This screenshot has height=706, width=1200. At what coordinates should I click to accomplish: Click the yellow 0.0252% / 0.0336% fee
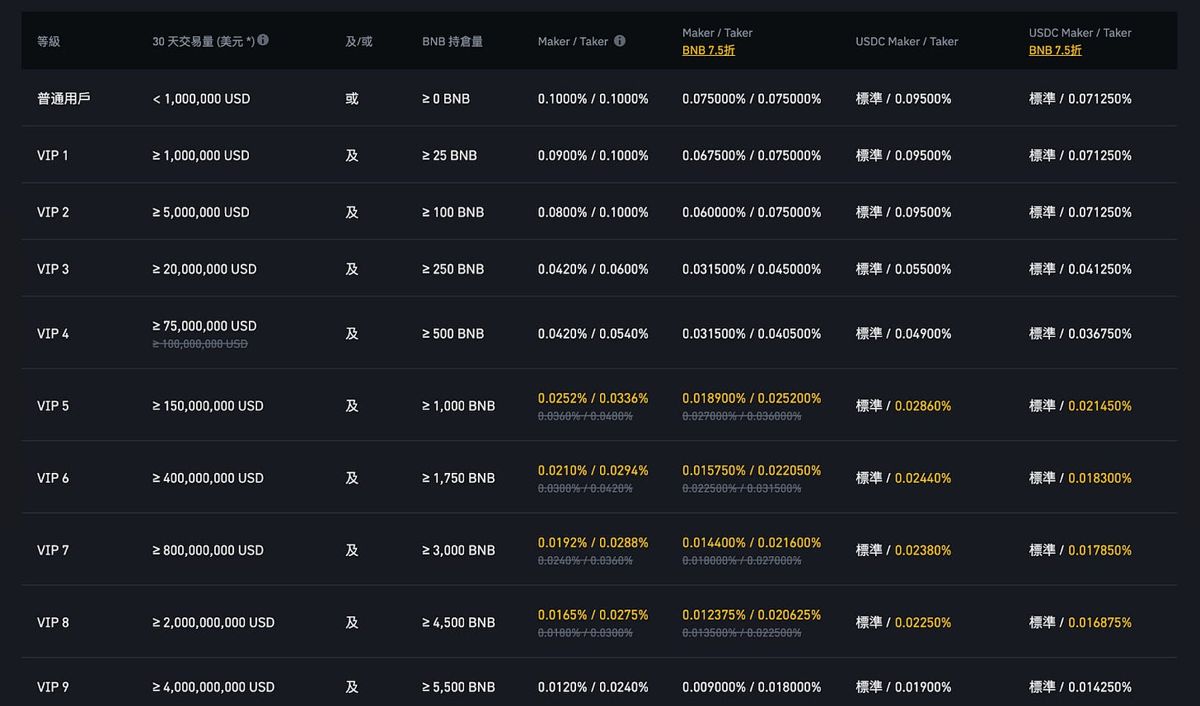pos(593,398)
